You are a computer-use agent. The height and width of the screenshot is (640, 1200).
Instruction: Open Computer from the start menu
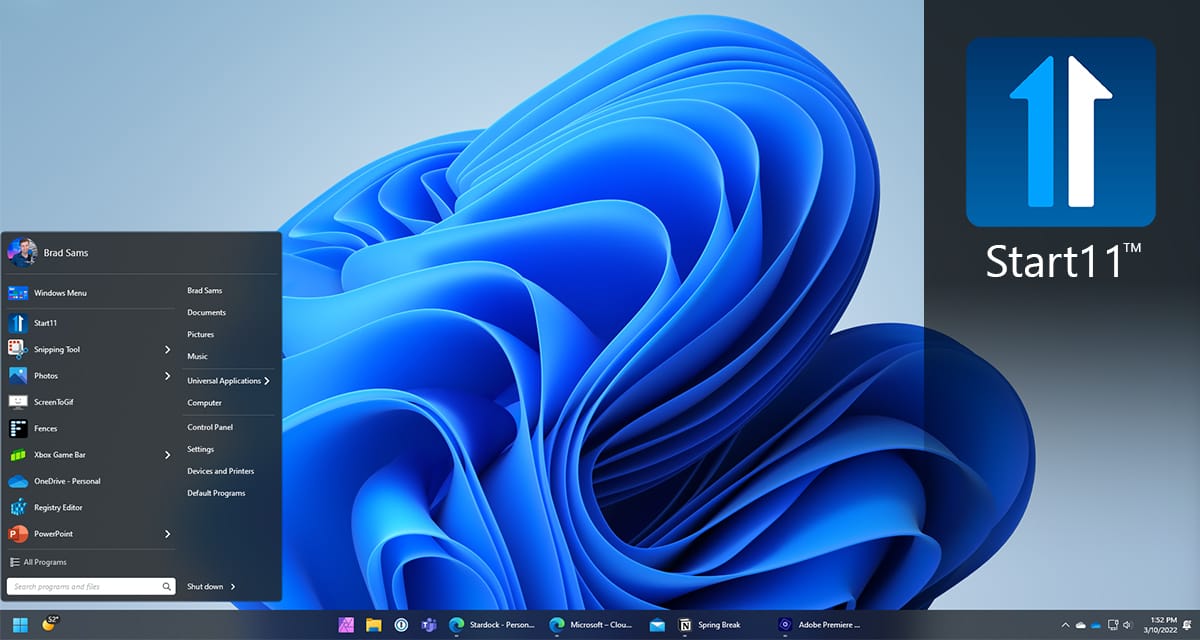[x=204, y=403]
